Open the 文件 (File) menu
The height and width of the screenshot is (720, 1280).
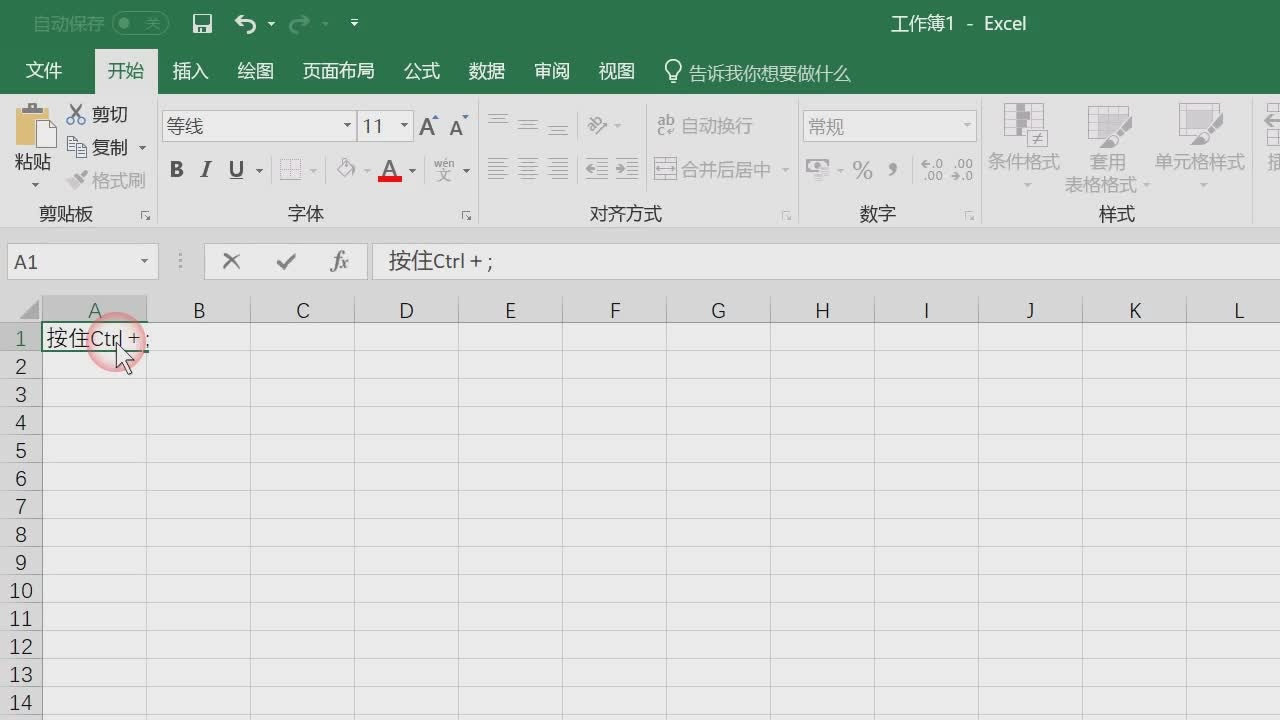(44, 71)
